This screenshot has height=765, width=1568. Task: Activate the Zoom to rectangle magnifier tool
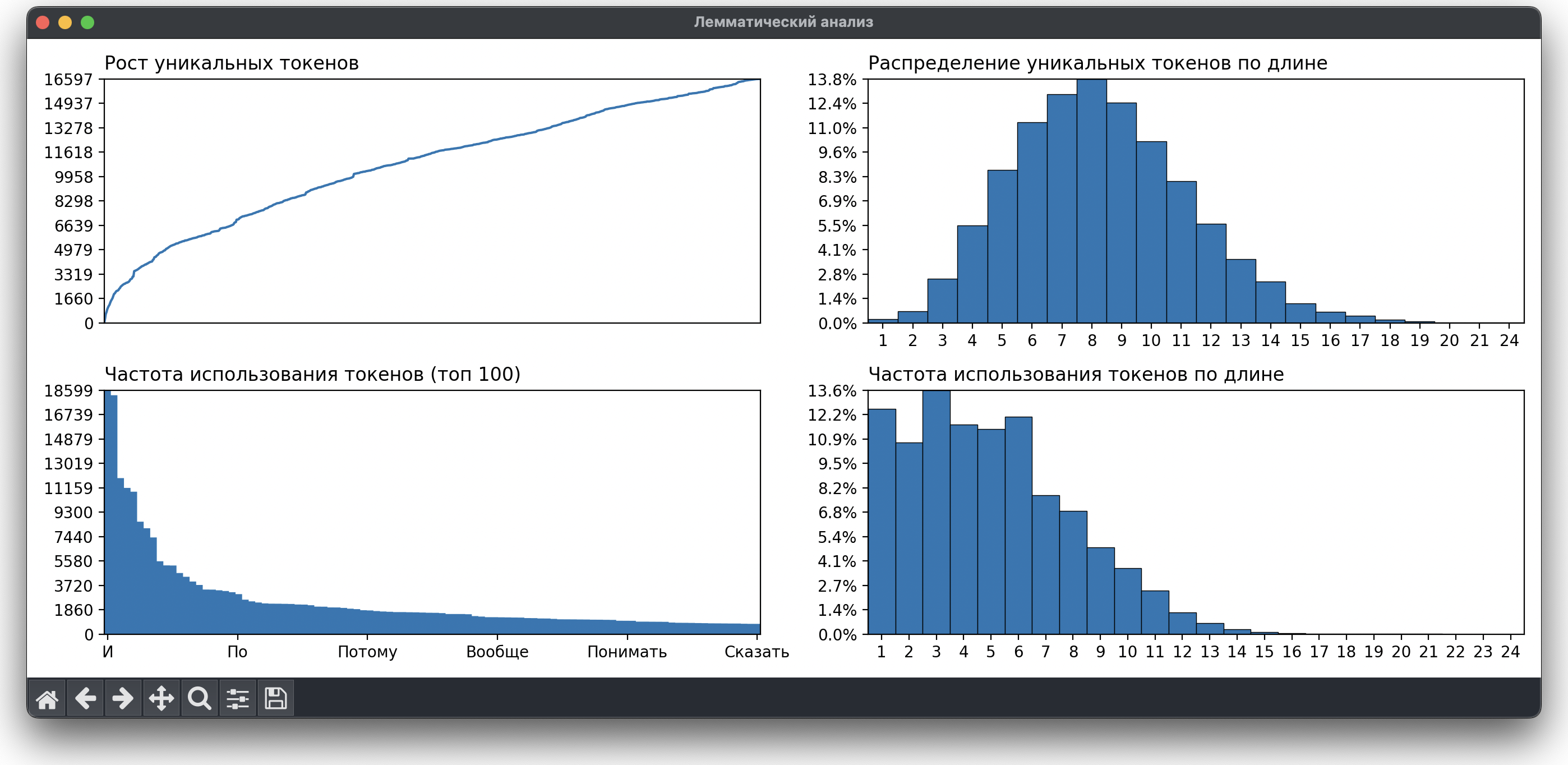(x=199, y=698)
